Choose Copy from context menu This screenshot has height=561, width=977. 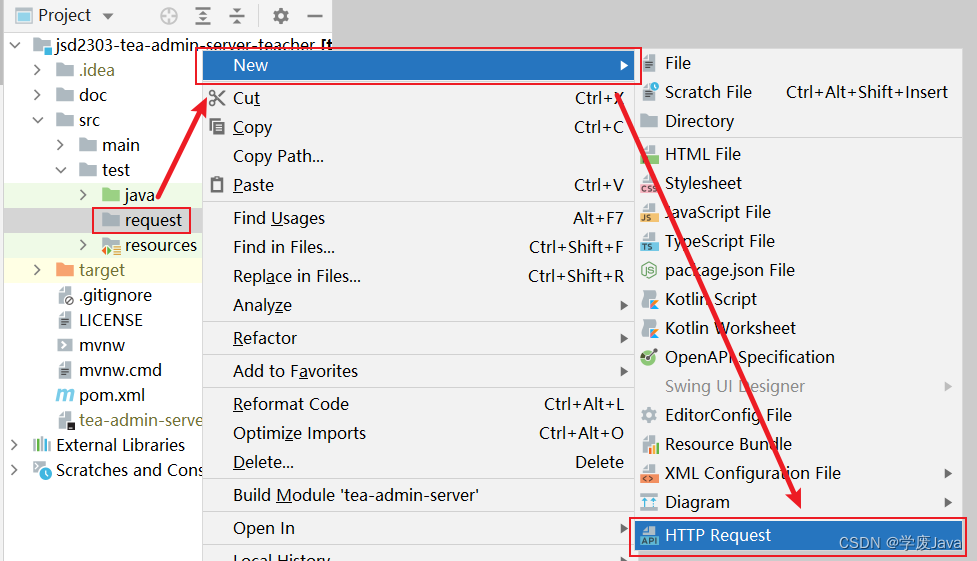coord(418,127)
